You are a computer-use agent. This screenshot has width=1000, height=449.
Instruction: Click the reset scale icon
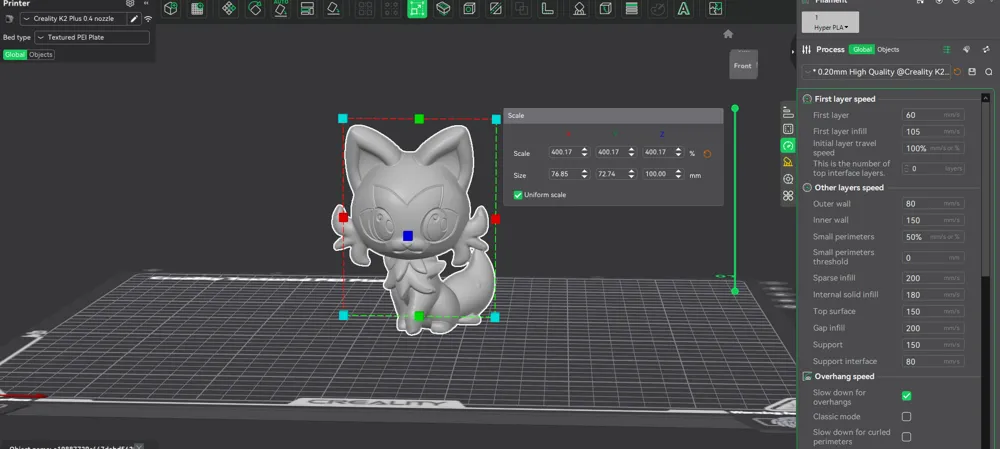[x=707, y=154]
